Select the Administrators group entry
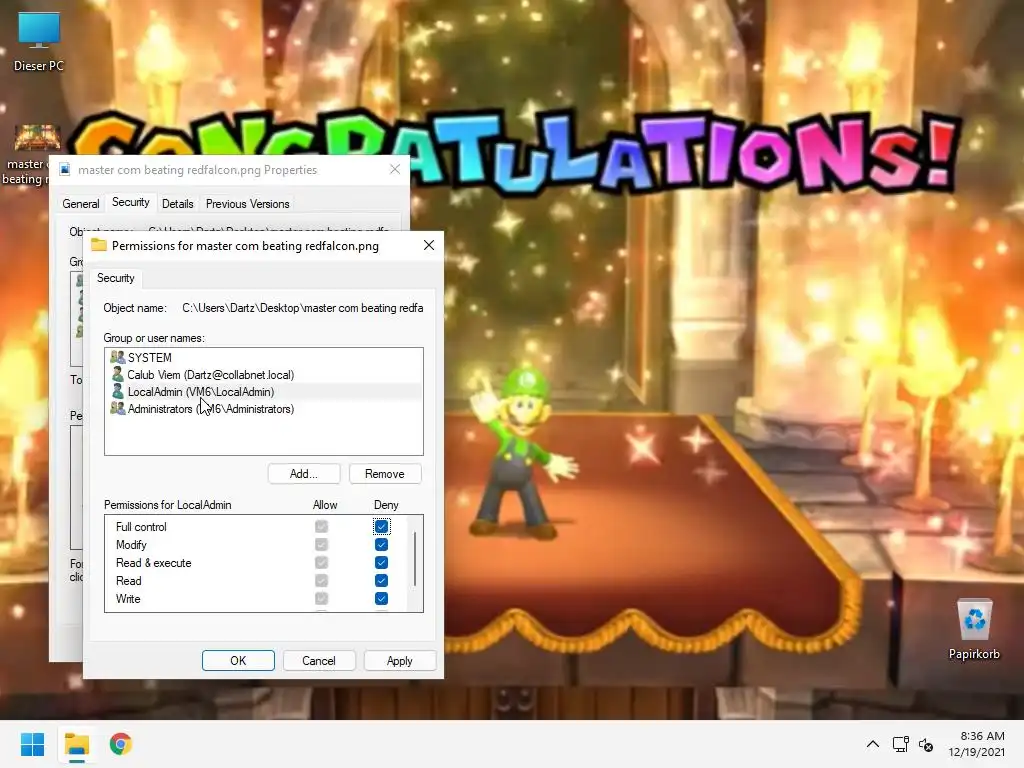Viewport: 1024px width, 768px height. (x=264, y=408)
